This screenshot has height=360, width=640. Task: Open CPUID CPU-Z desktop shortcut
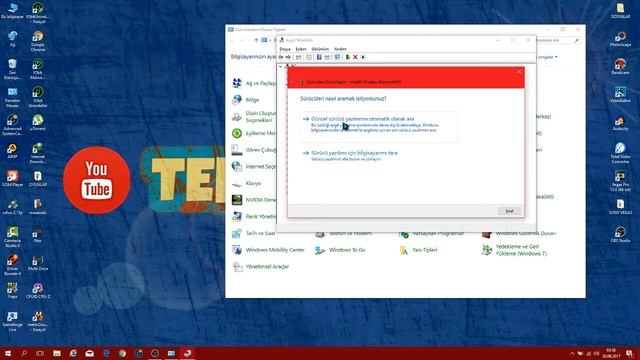(38, 290)
